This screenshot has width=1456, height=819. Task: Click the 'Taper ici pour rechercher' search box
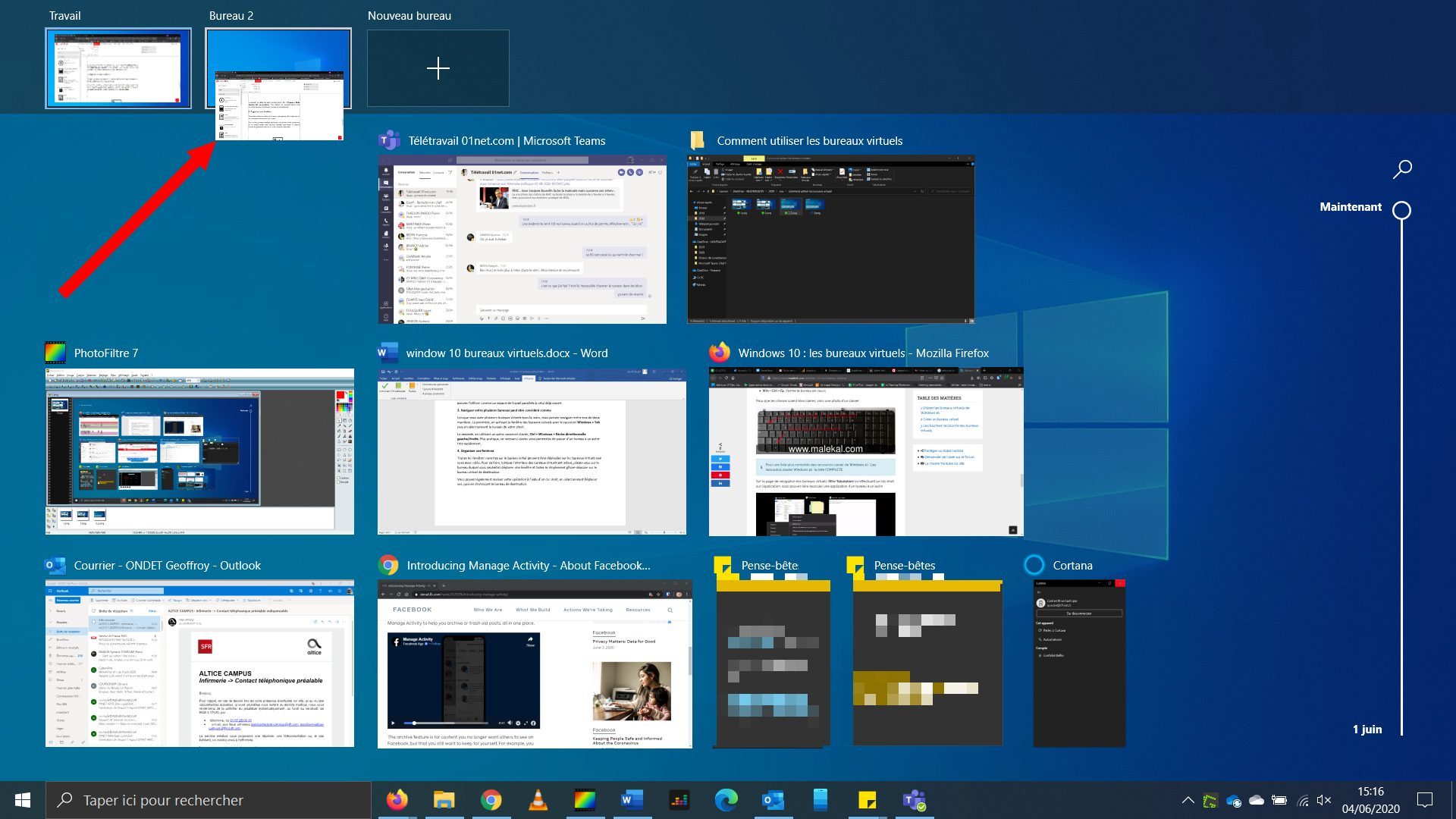209,800
